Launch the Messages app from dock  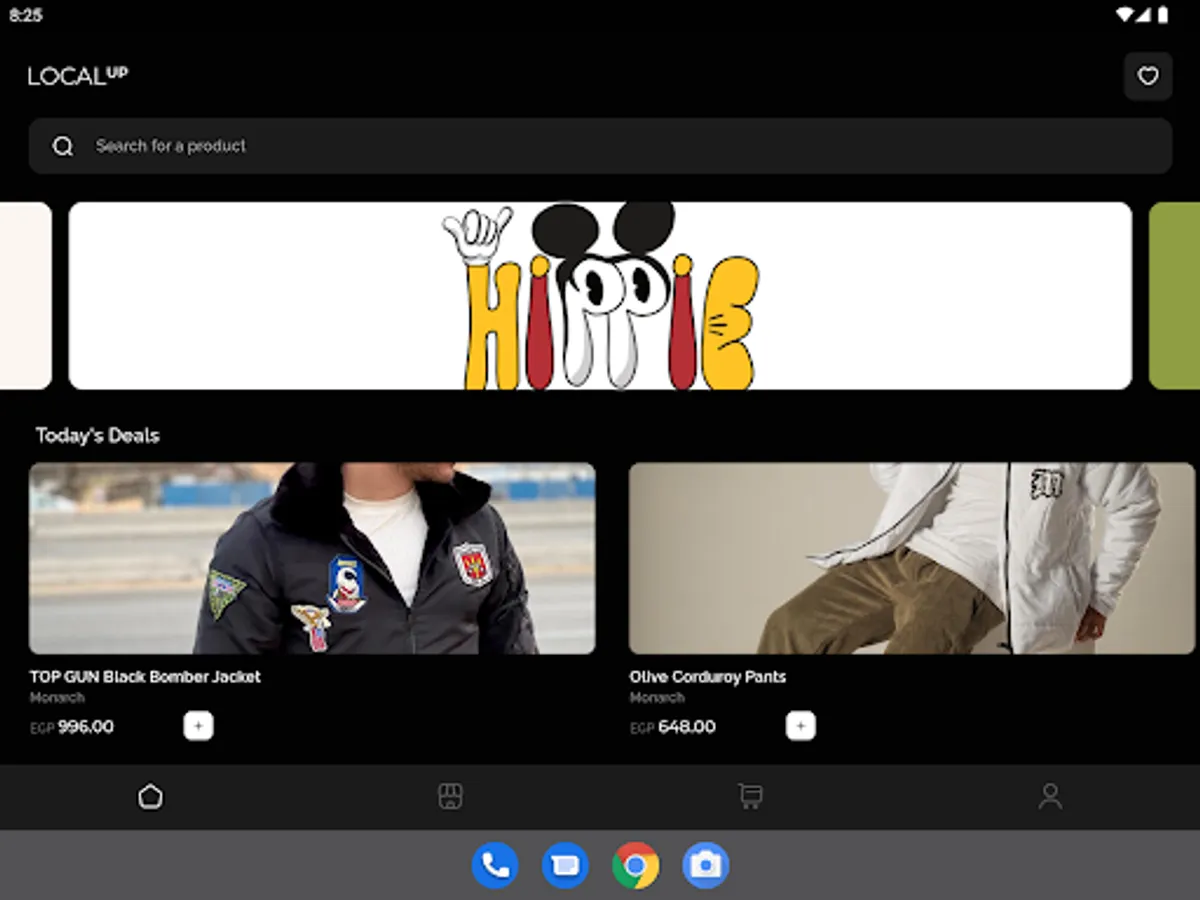565,865
